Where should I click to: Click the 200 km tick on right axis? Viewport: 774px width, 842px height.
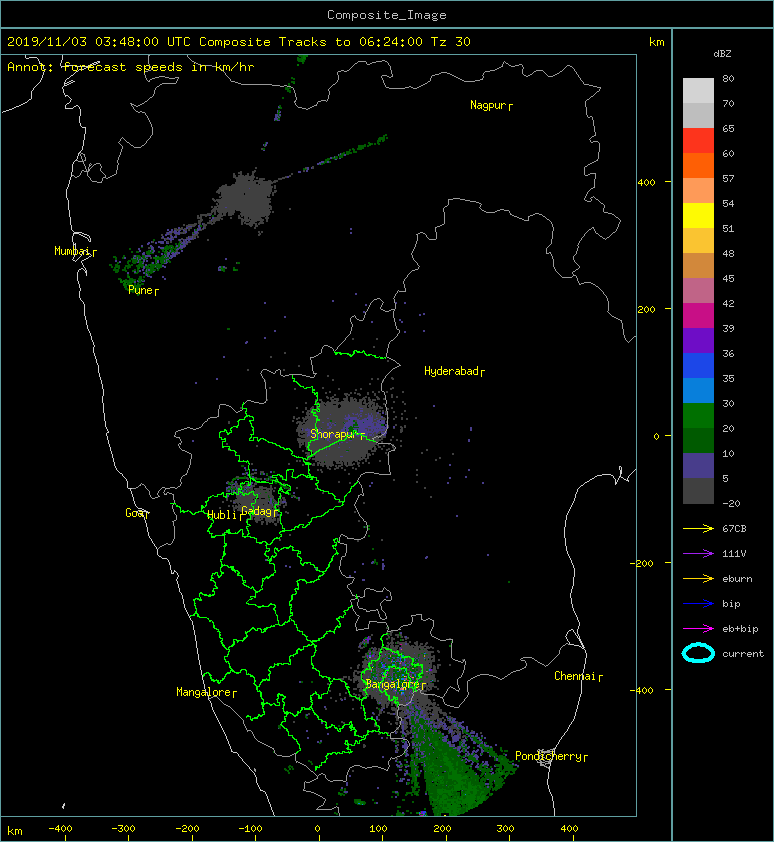click(x=647, y=309)
